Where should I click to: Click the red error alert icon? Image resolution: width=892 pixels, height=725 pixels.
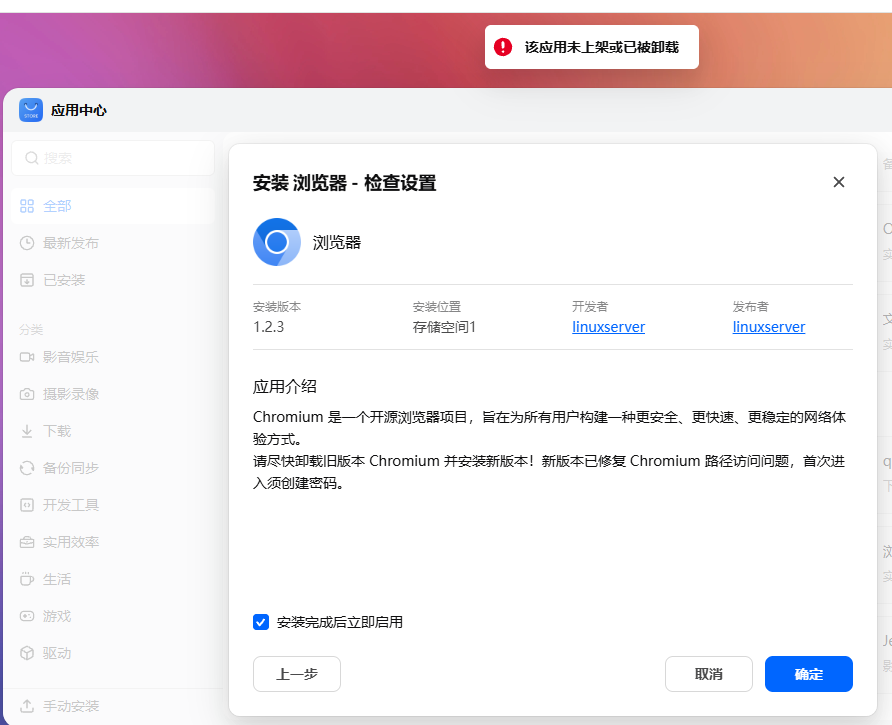(504, 47)
